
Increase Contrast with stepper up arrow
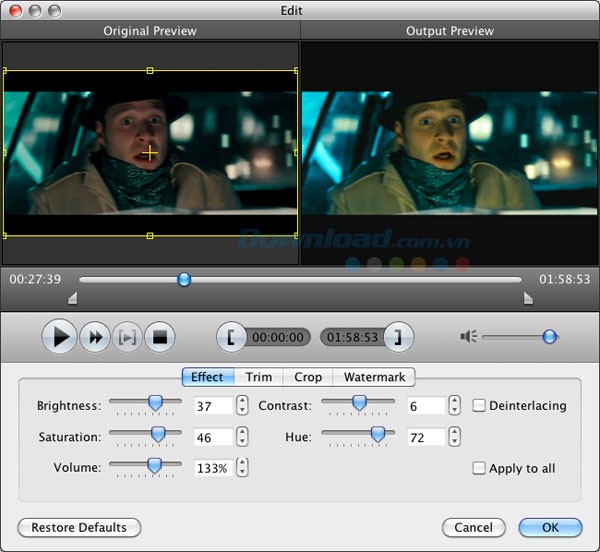coord(455,401)
